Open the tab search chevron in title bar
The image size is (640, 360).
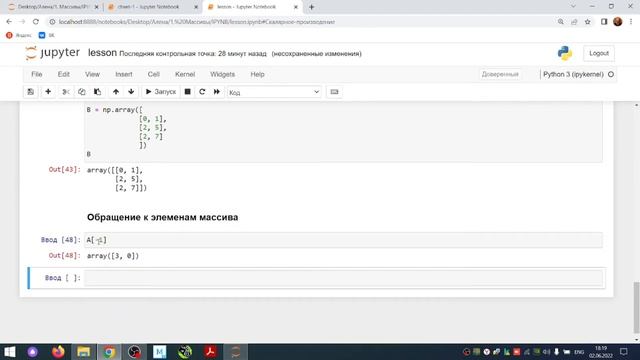pyautogui.click(x=573, y=7)
